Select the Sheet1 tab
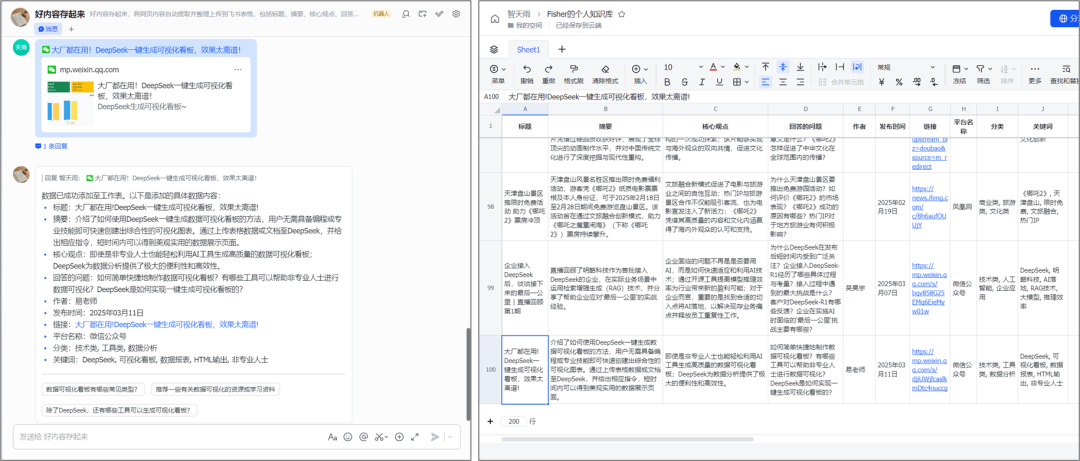The image size is (1080, 461). pyautogui.click(x=527, y=49)
